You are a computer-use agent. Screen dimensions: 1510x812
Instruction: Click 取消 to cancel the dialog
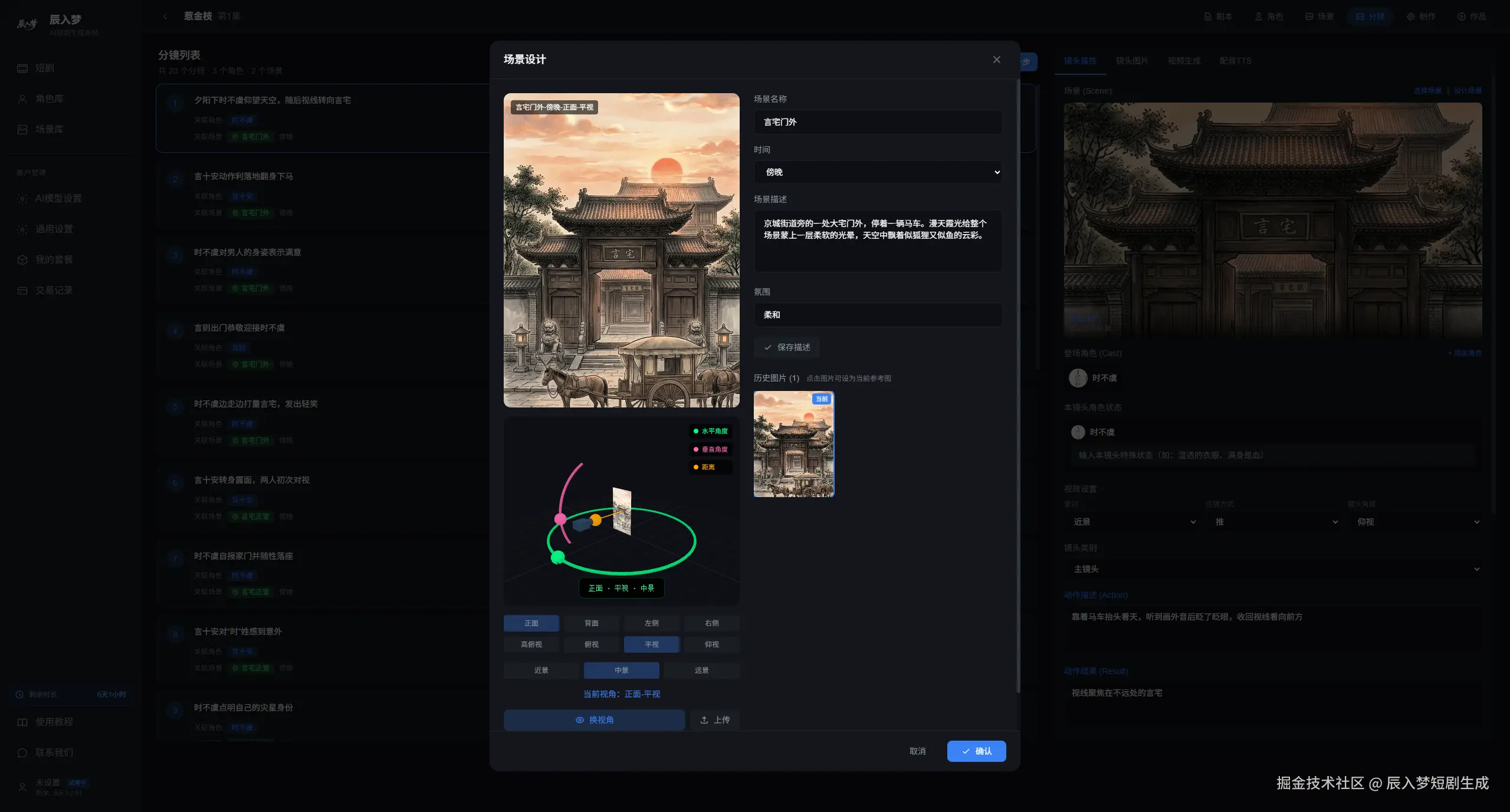click(918, 751)
